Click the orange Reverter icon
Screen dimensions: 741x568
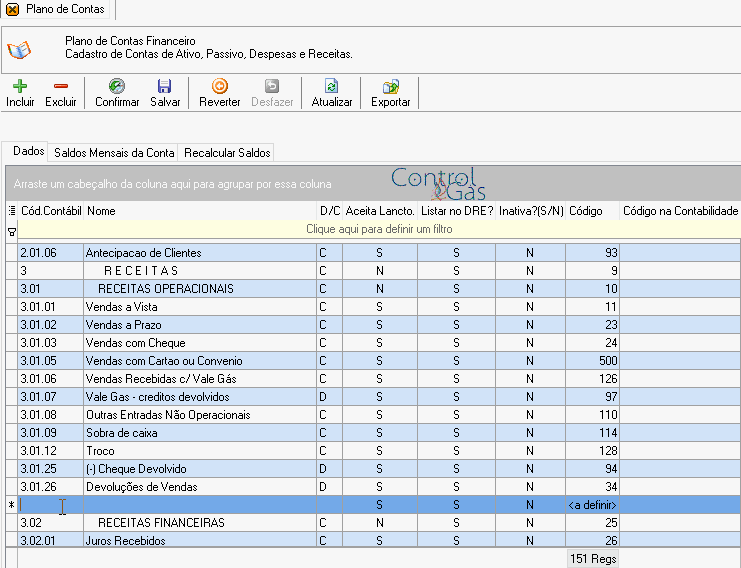[x=220, y=86]
